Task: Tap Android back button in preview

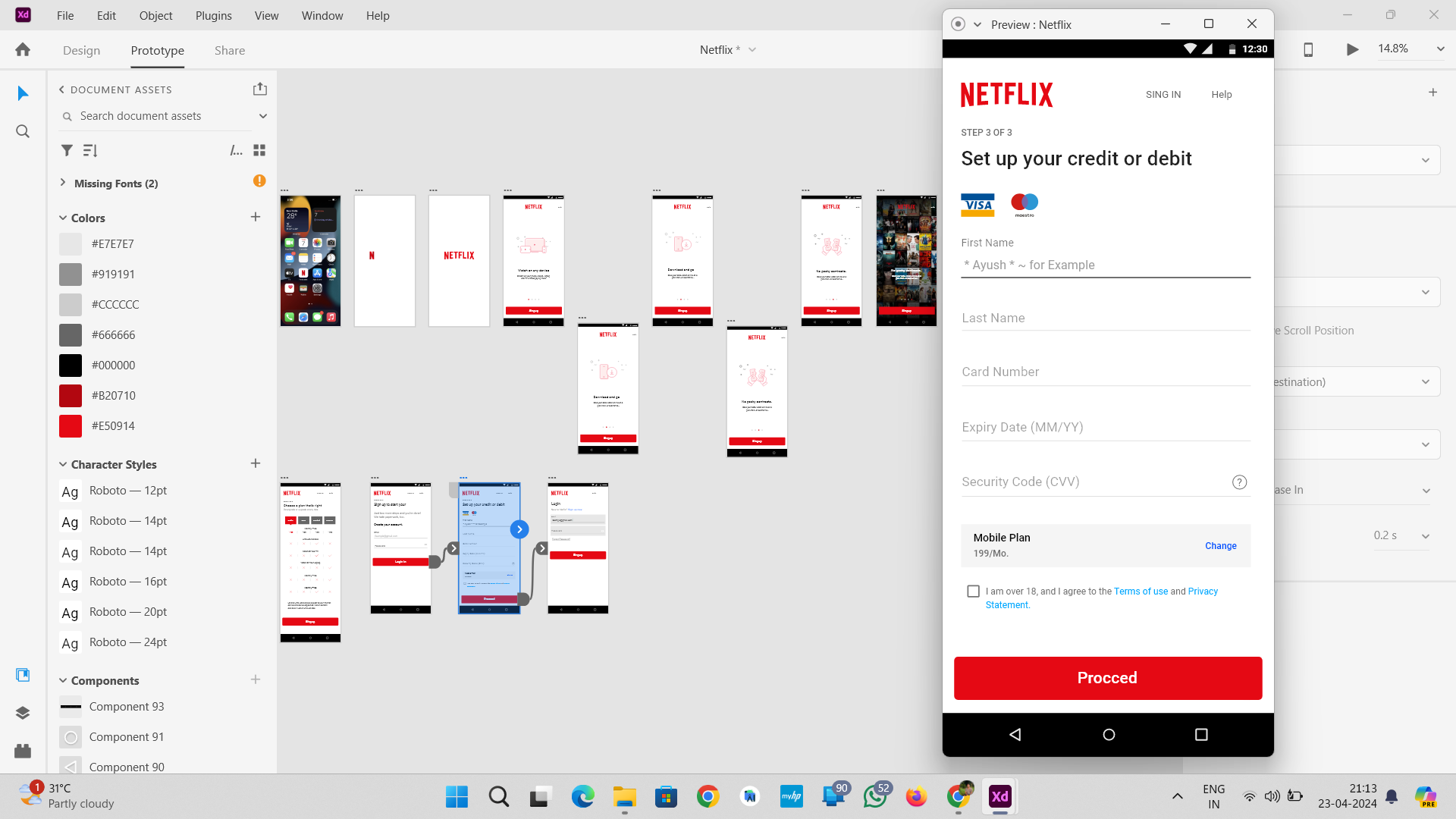Action: point(1015,734)
